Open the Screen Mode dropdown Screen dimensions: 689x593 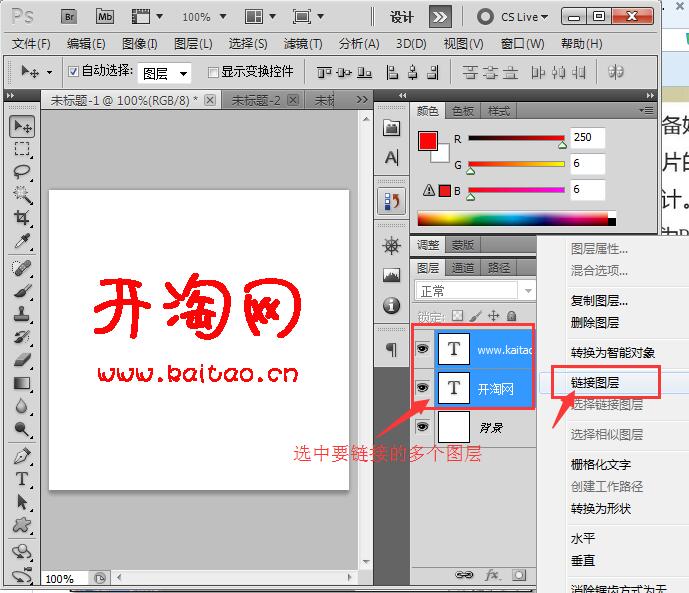click(308, 17)
